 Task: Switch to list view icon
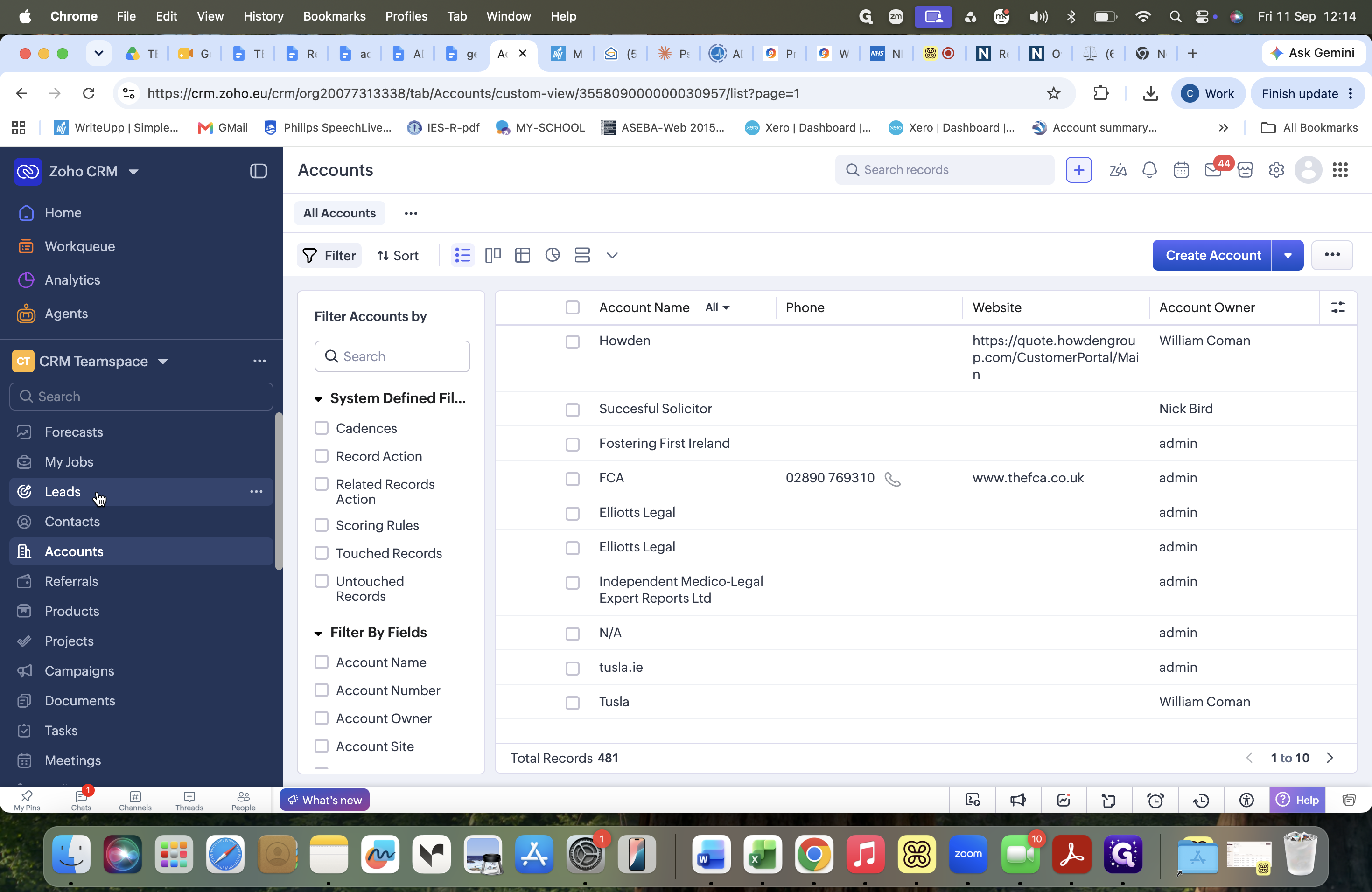pyautogui.click(x=462, y=255)
